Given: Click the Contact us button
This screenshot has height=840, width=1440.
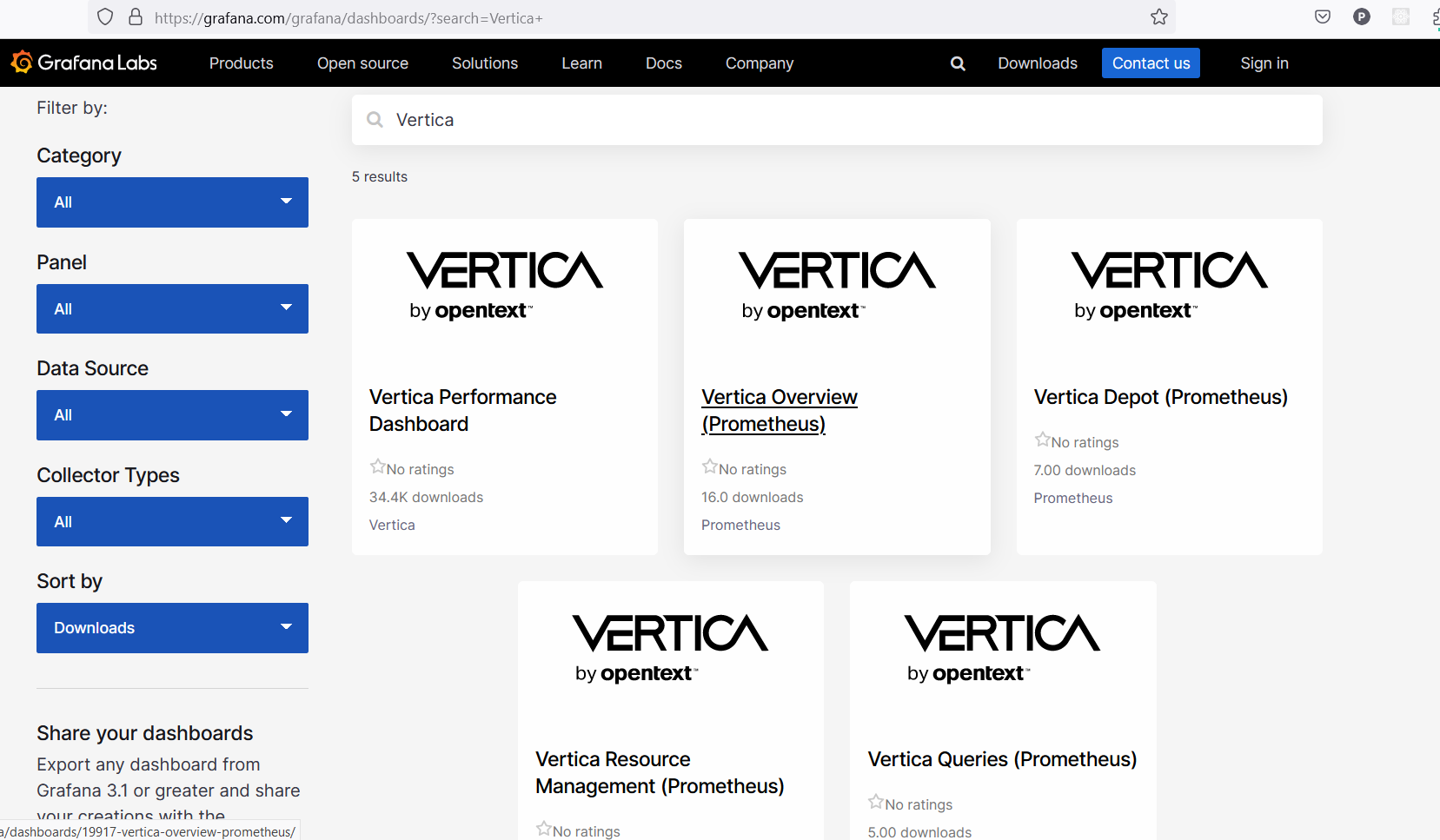Looking at the screenshot, I should (x=1151, y=63).
